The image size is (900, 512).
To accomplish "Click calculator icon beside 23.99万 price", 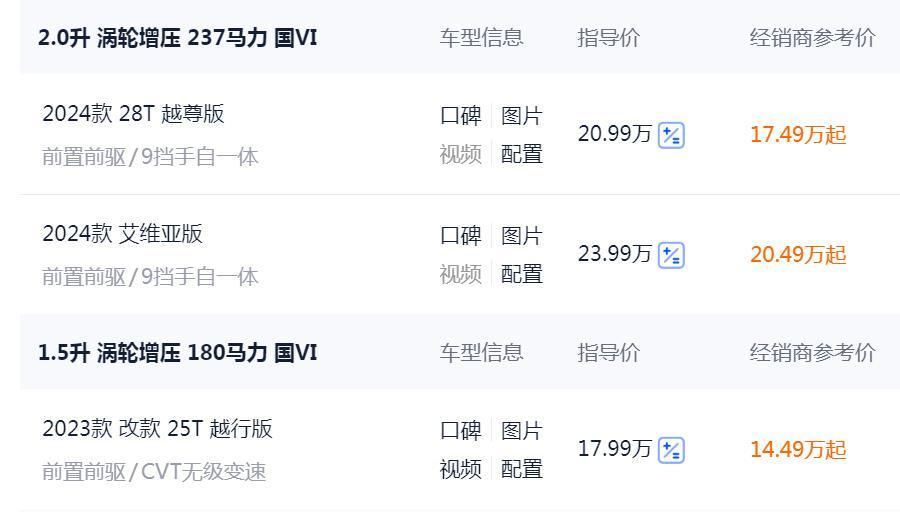I will click(671, 255).
